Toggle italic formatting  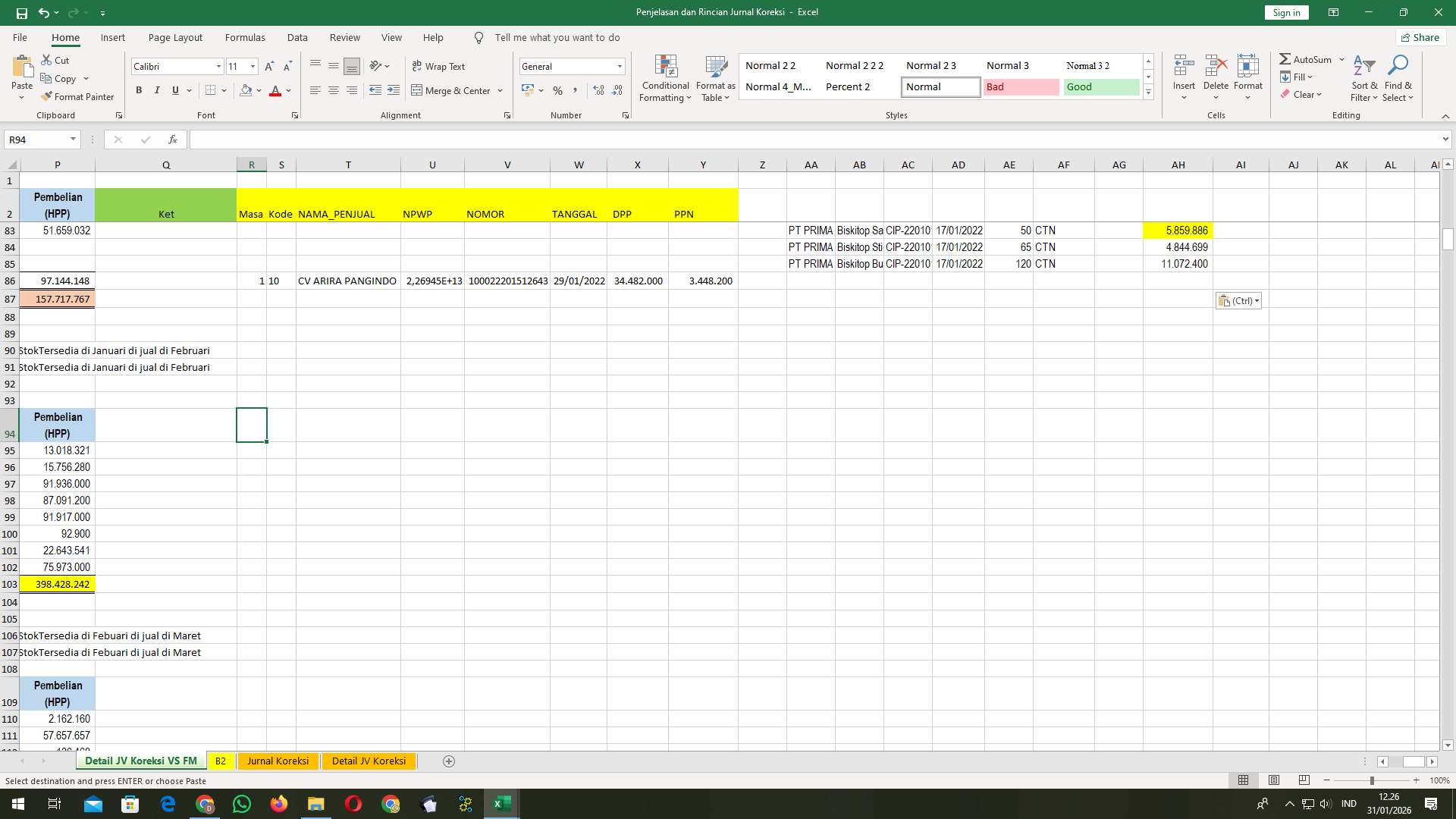pos(157,89)
